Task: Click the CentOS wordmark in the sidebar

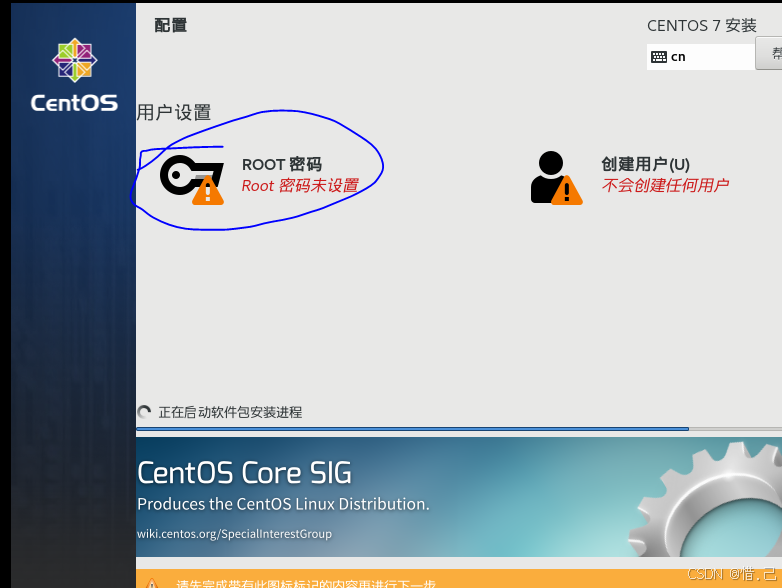Action: [74, 103]
